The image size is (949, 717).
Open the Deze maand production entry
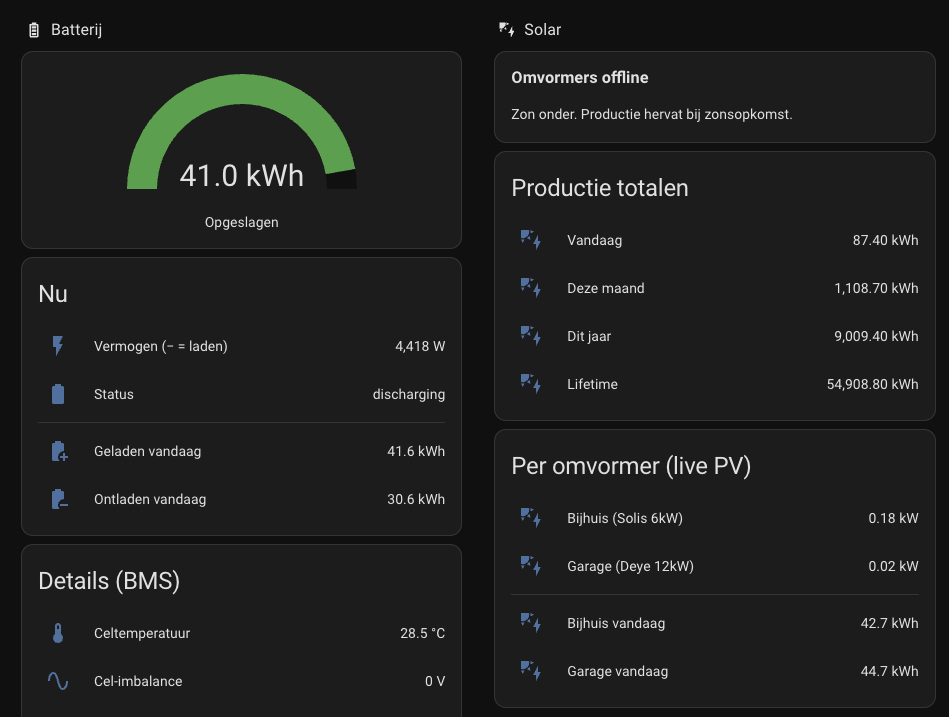[x=715, y=288]
